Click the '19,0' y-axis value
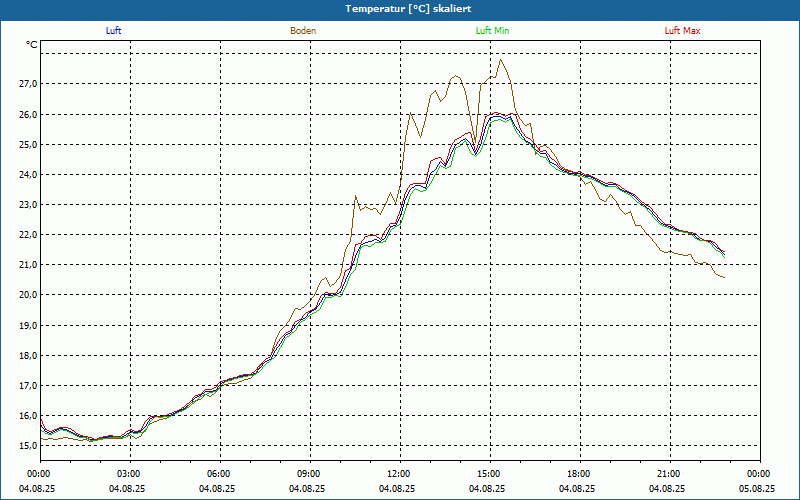Viewport: 800px width, 500px height. [28, 326]
